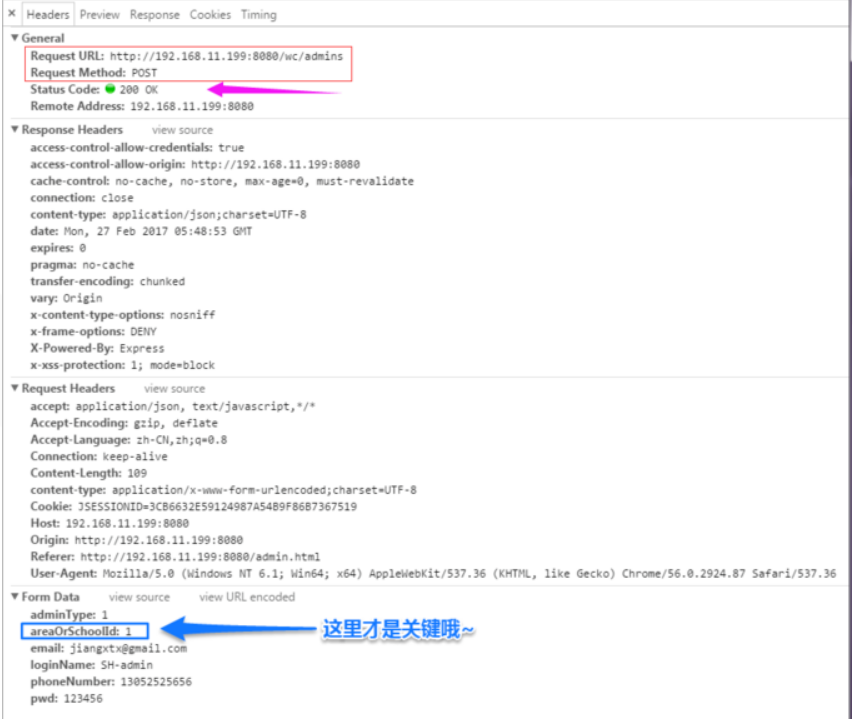Select the Headers tab
This screenshot has width=853, height=728.
click(x=48, y=14)
